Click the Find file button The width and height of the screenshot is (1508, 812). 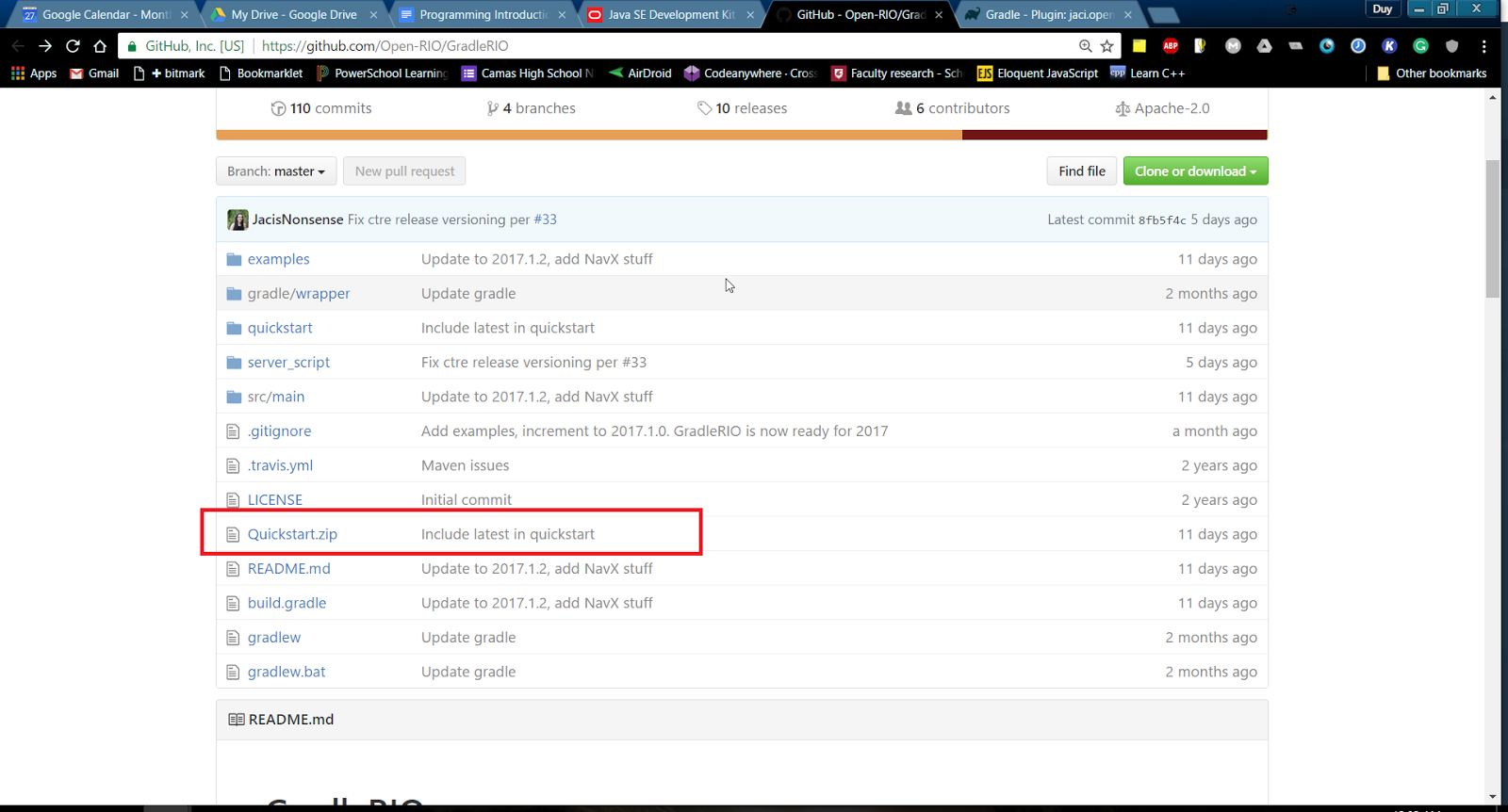pyautogui.click(x=1081, y=171)
